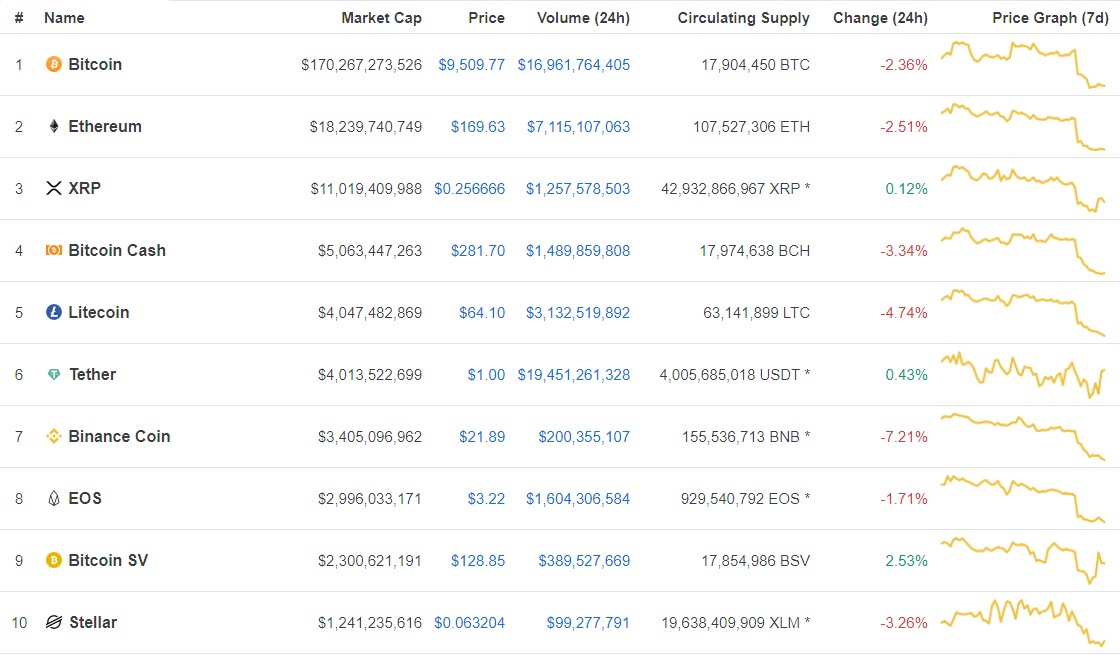Open the Bitcoin name link
The height and width of the screenshot is (655, 1120).
(95, 64)
